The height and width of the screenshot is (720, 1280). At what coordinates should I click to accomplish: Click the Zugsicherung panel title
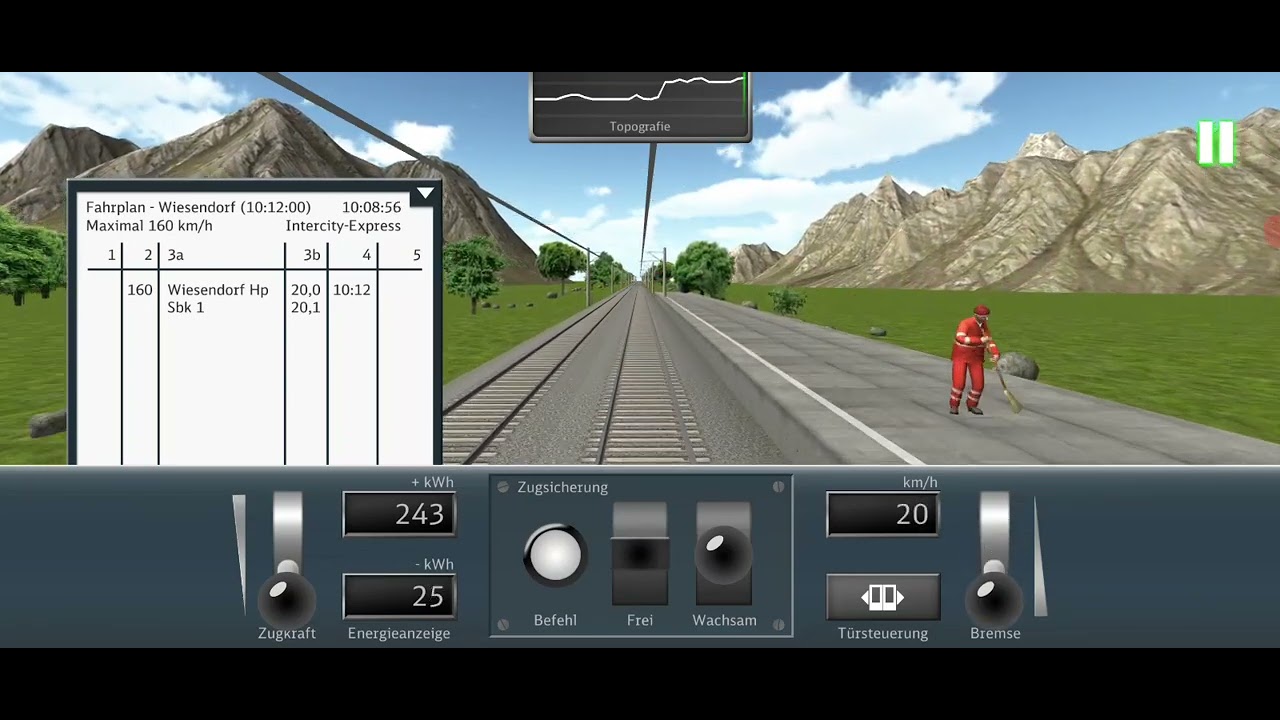point(562,487)
